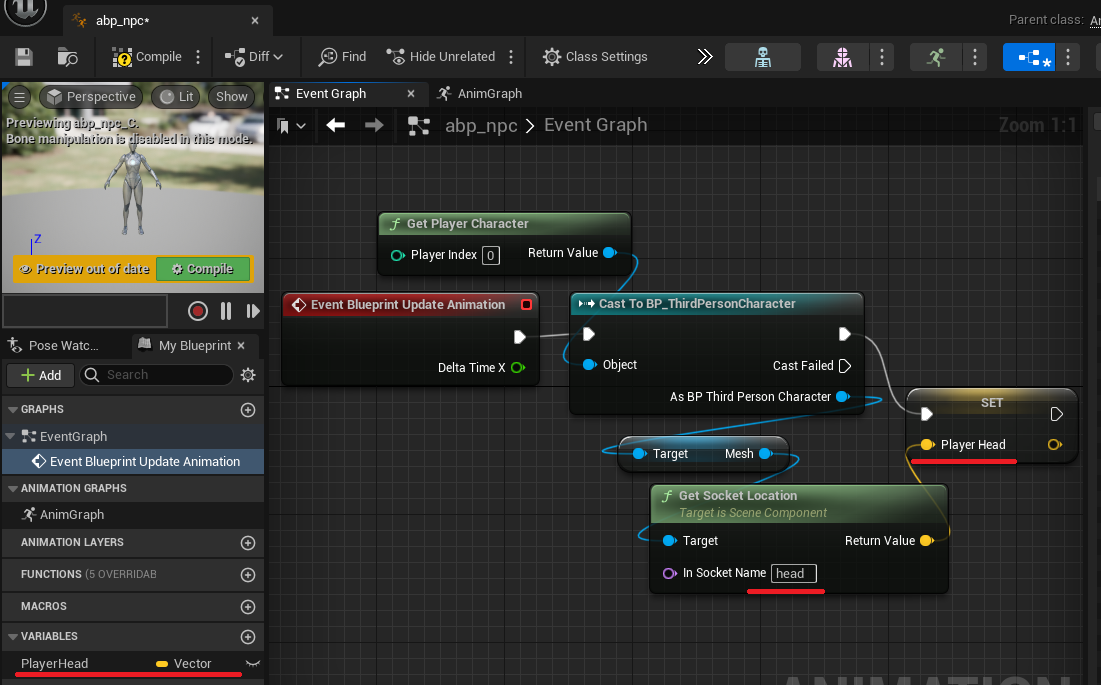1101x685 pixels.
Task: Add a new graph with plus icon
Action: 248,410
